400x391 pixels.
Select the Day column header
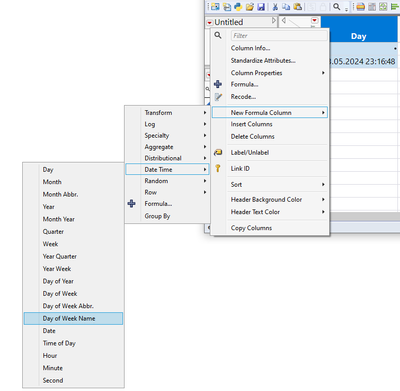pos(359,36)
